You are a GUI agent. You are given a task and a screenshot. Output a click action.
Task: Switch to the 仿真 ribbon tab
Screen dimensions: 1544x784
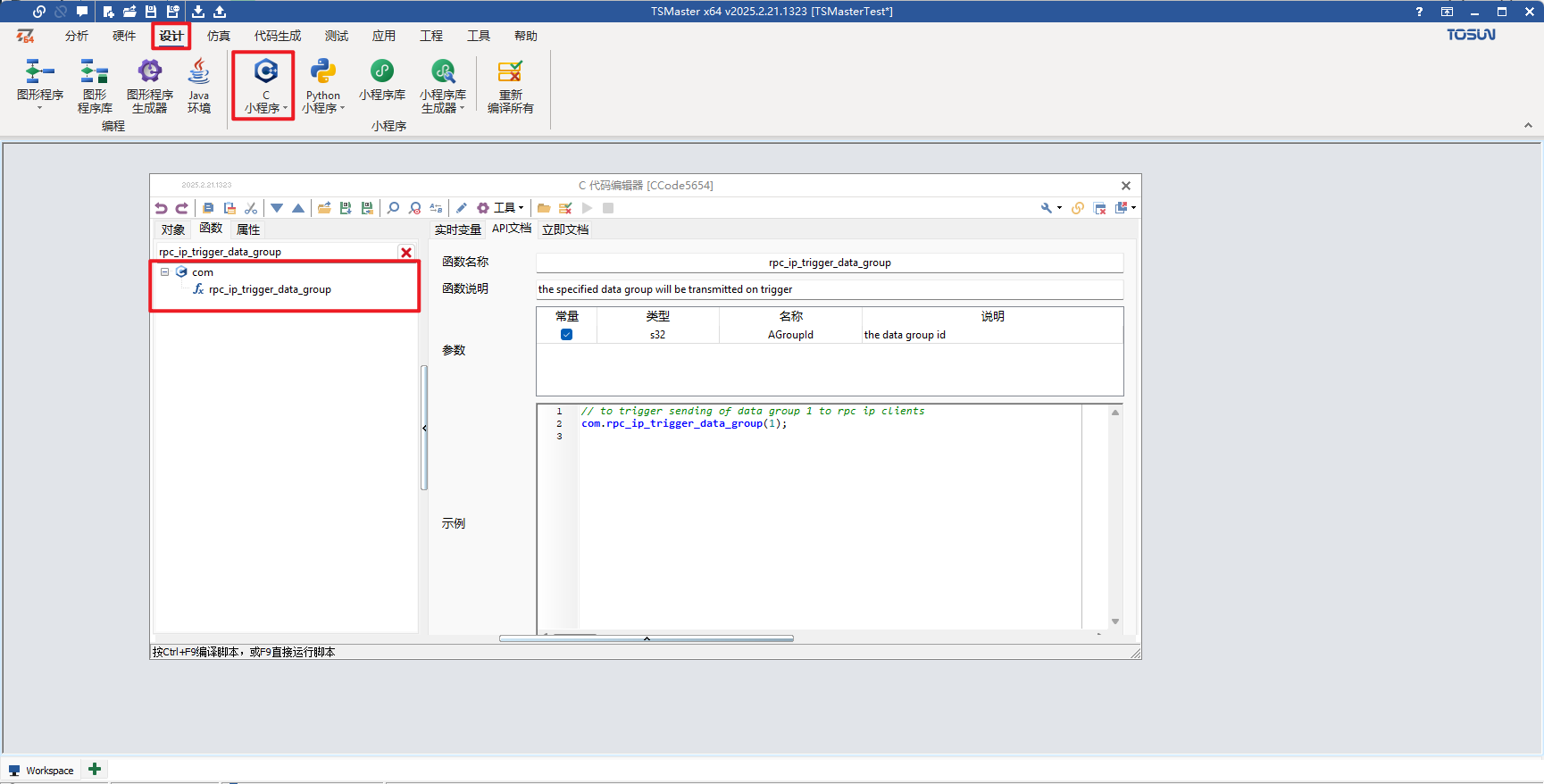click(219, 36)
